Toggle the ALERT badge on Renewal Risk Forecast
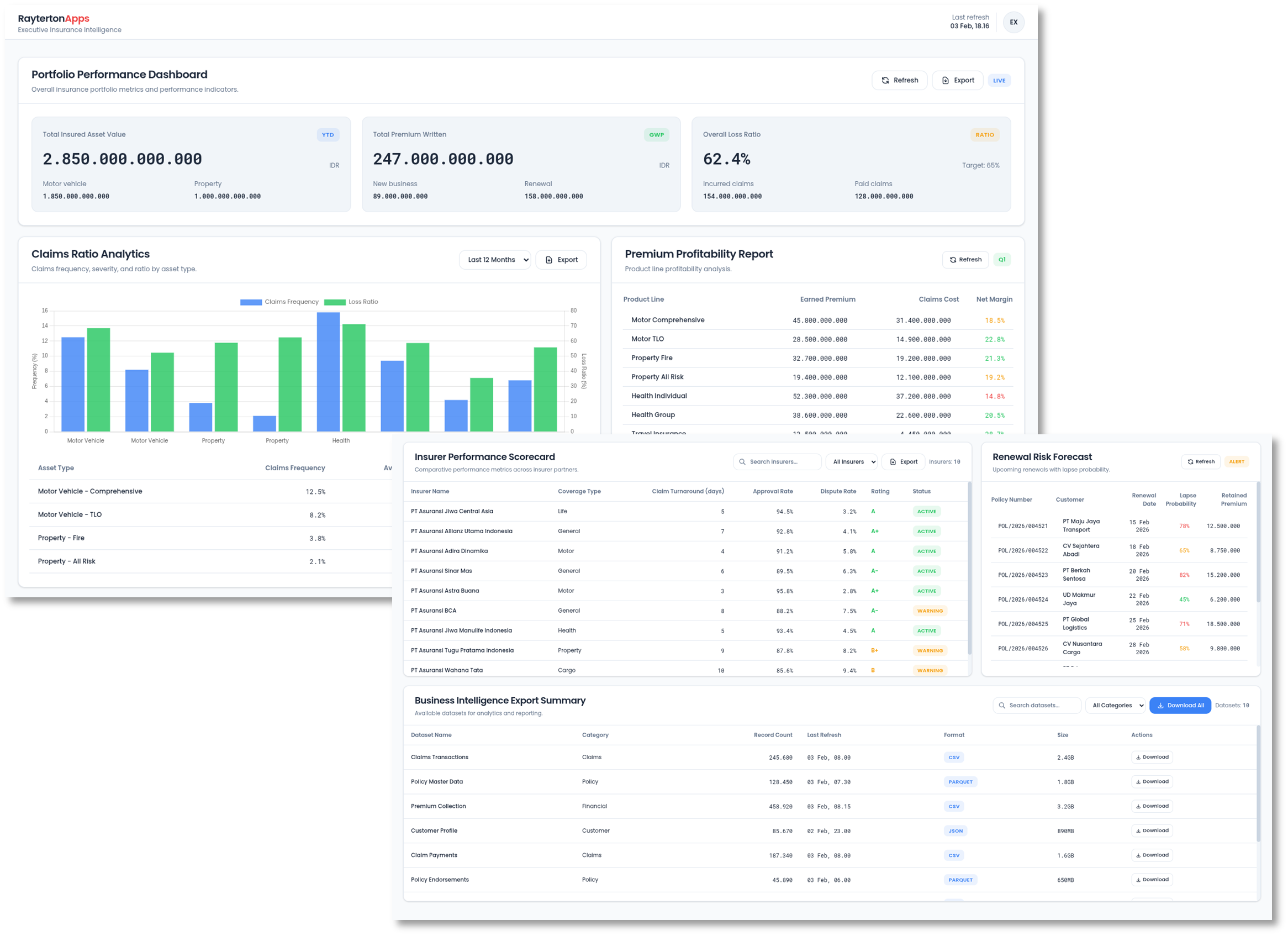Screen dimensions: 1288x936 click(1237, 461)
